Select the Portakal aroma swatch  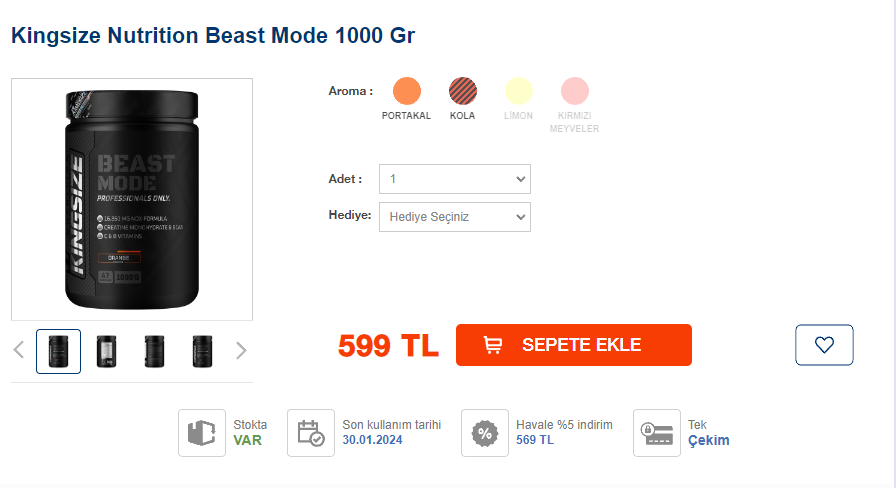coord(406,91)
